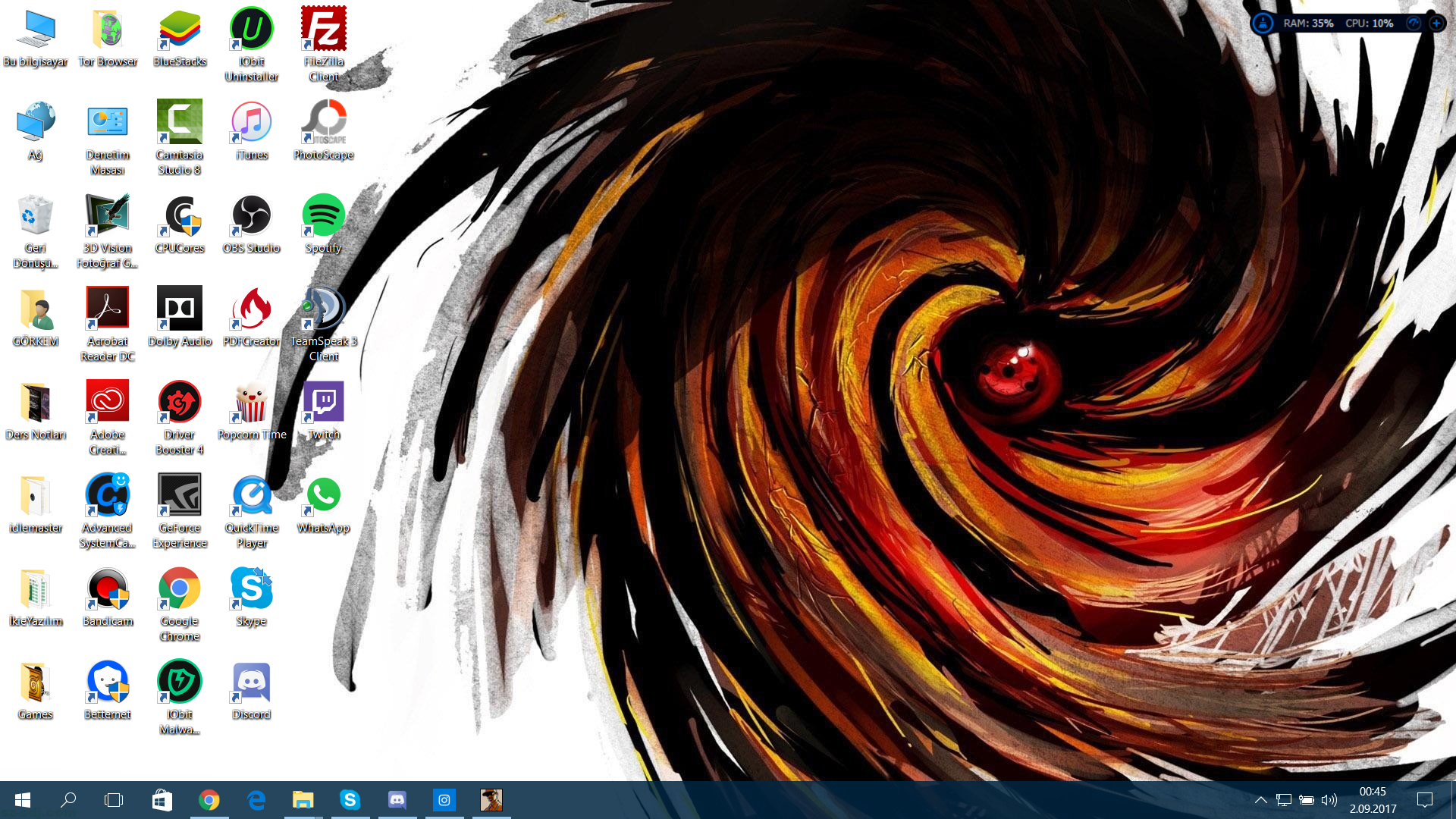The image size is (1456, 819).
Task: Select the 3D Vision Fotoğraf shortcut
Action: (x=108, y=231)
